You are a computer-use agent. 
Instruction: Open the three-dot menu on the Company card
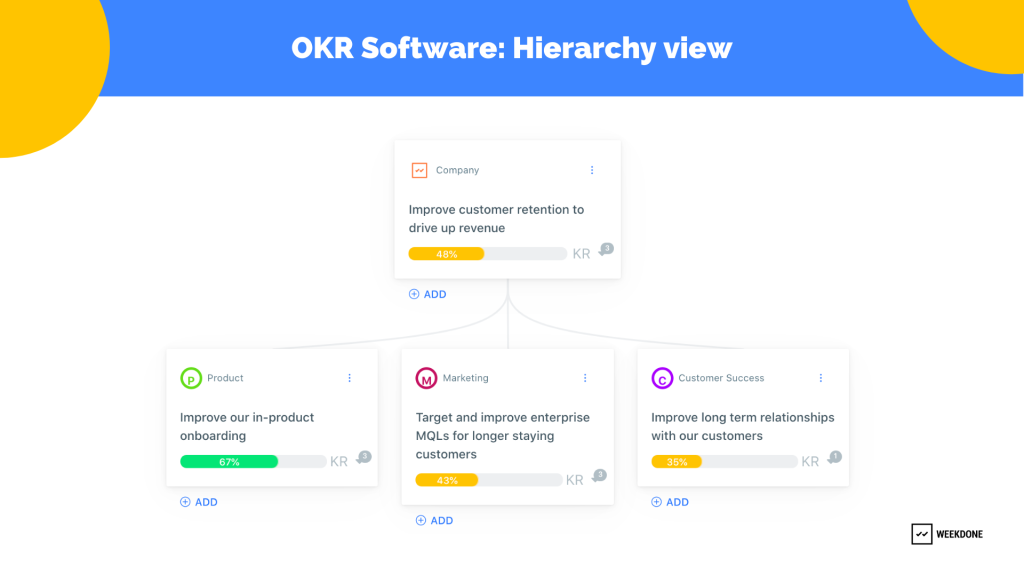(592, 170)
